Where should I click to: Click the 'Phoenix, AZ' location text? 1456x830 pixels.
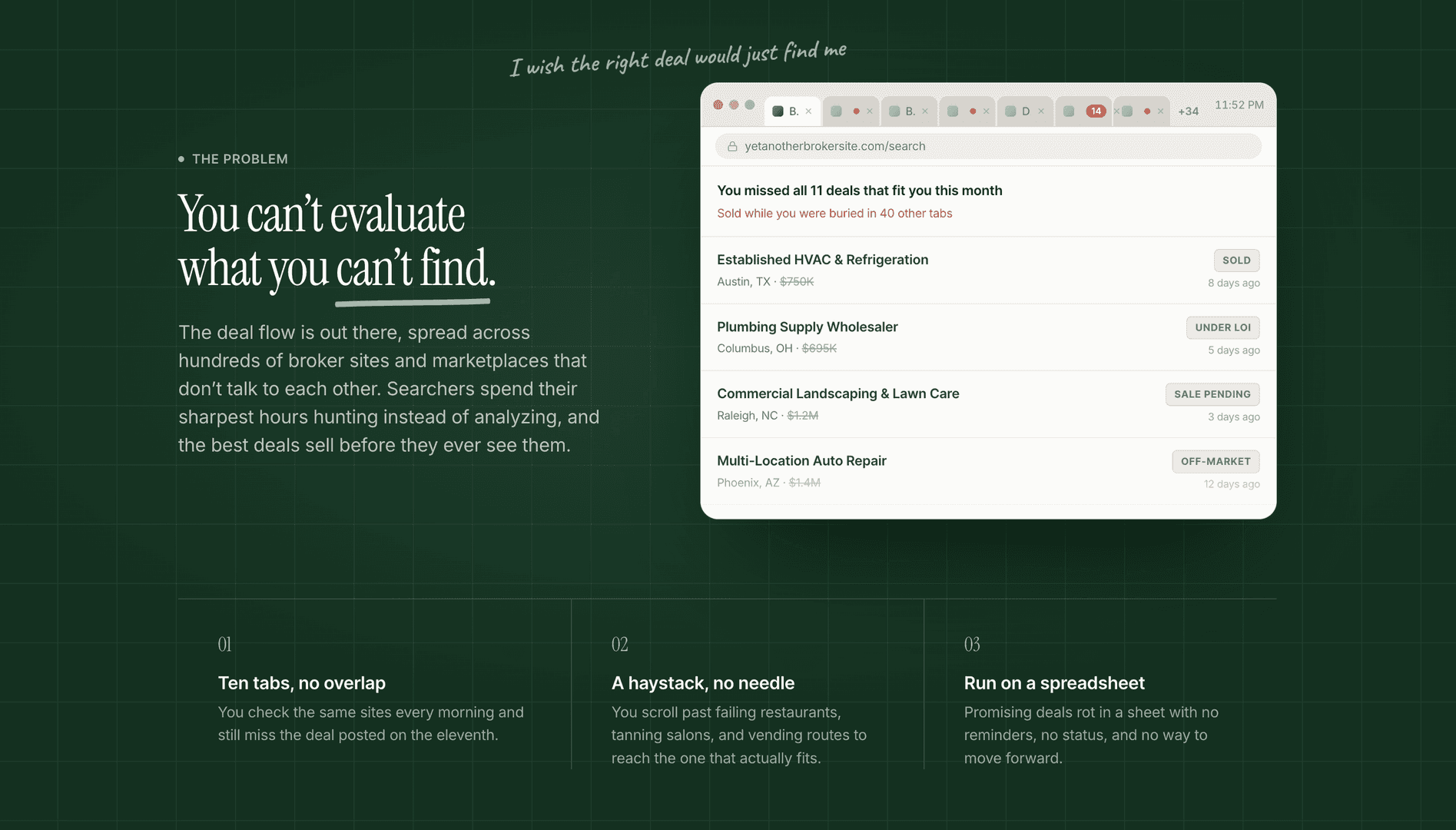[748, 483]
